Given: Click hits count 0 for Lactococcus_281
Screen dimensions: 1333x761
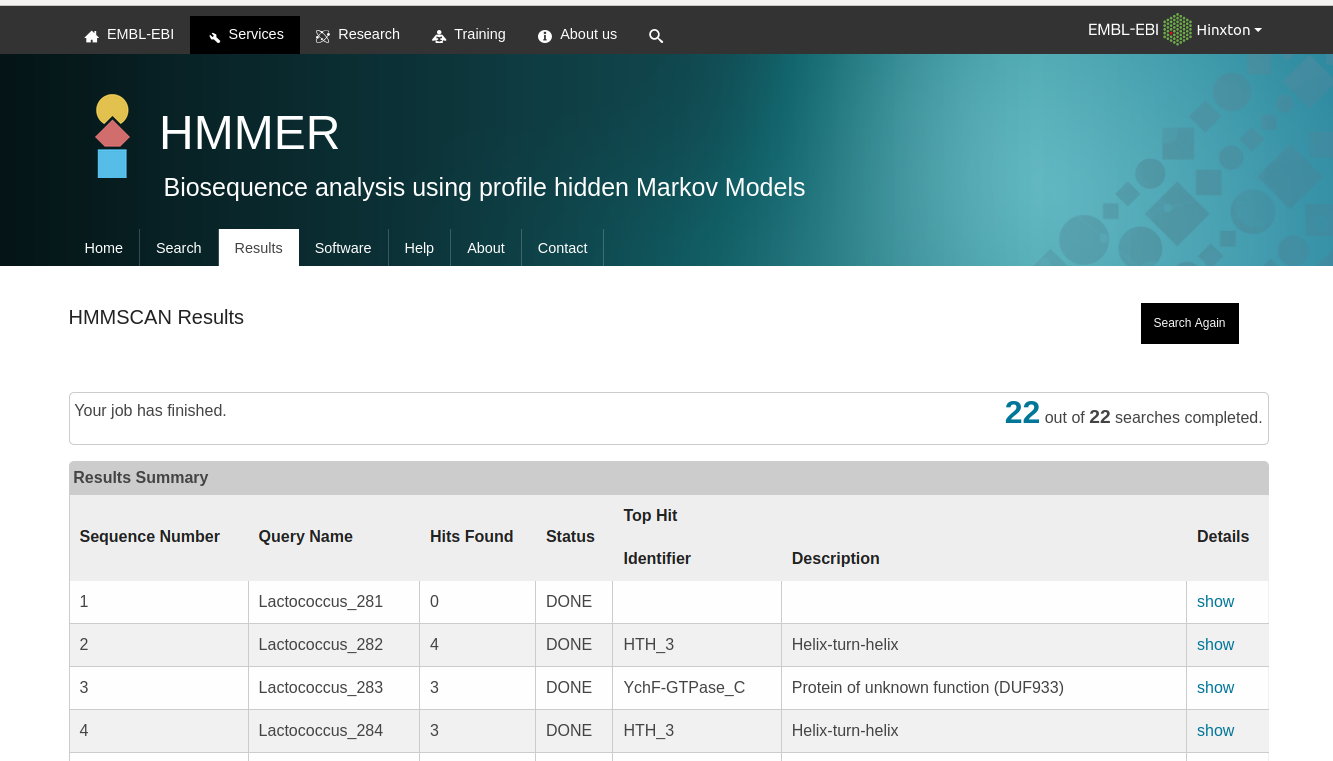Looking at the screenshot, I should pyautogui.click(x=435, y=602).
